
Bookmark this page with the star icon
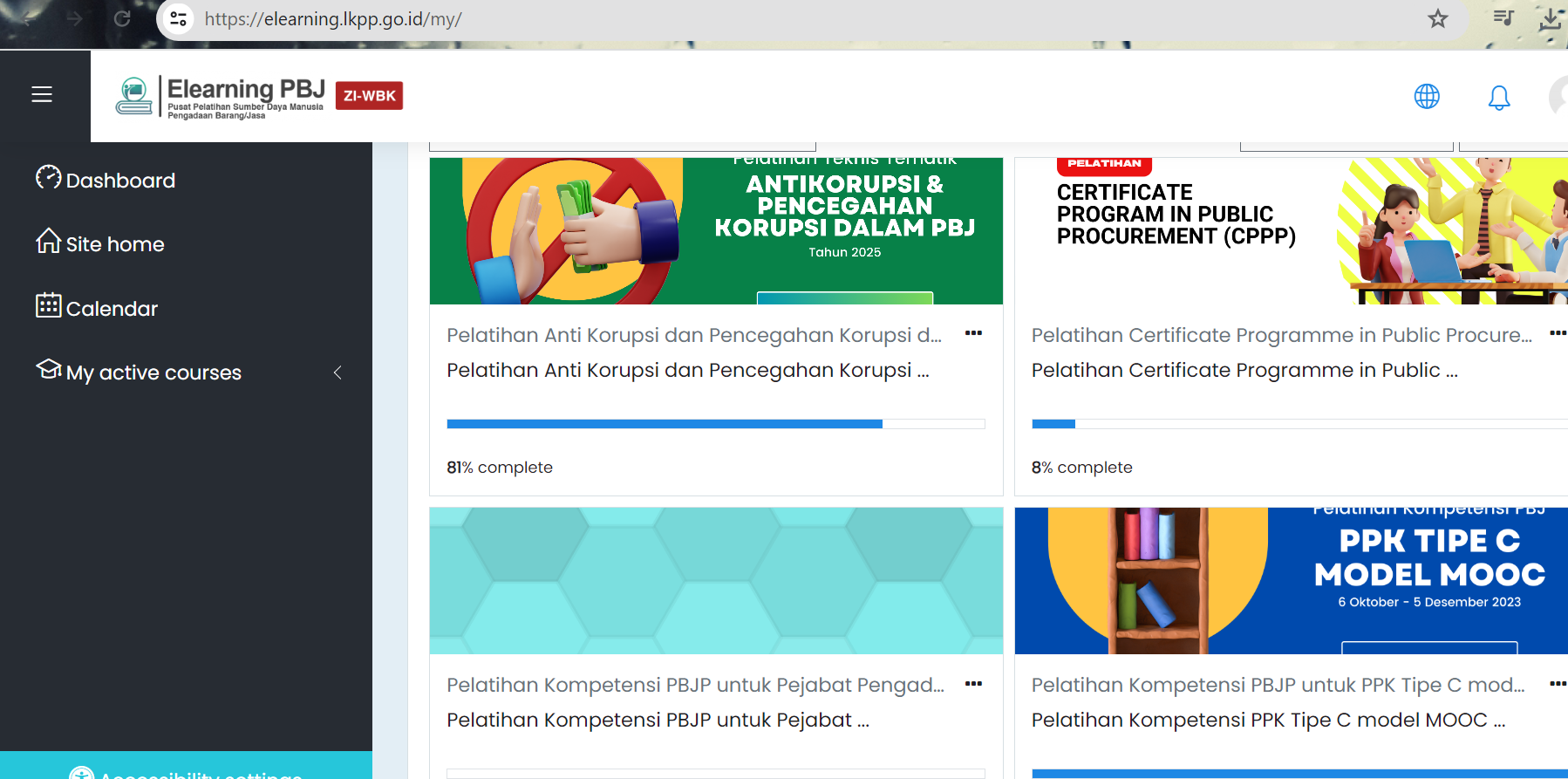point(1437,18)
